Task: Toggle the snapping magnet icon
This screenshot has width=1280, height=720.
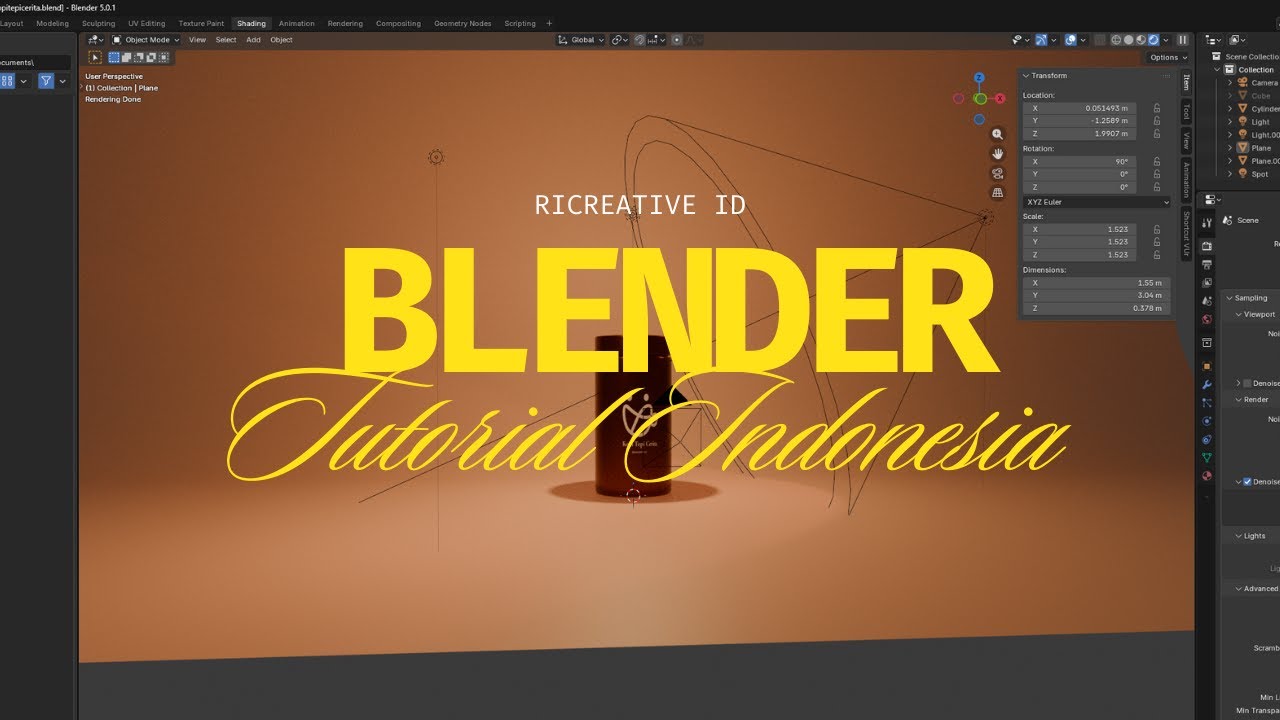Action: coord(640,40)
